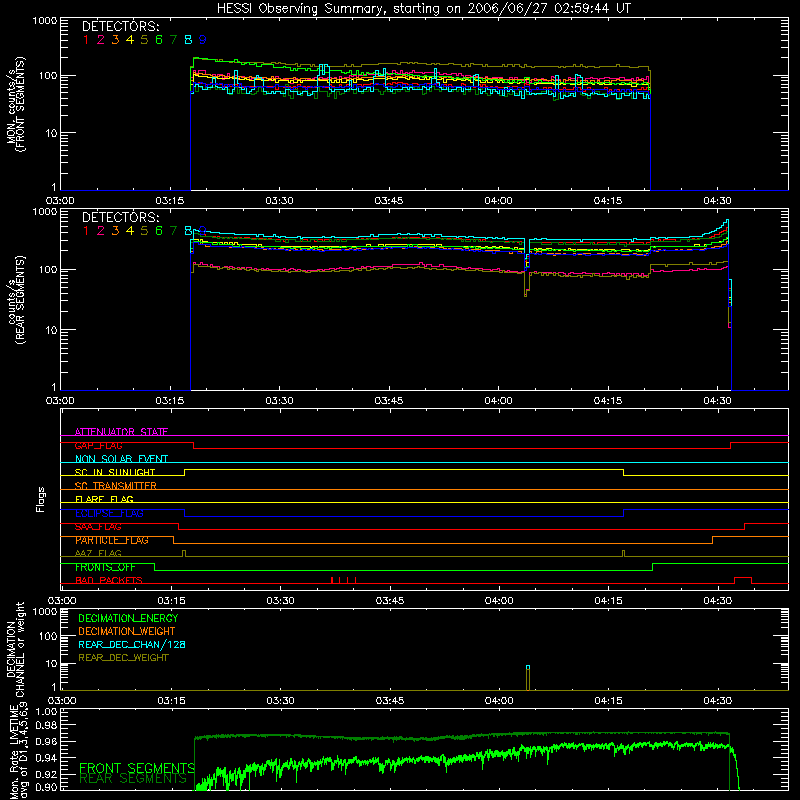
Task: Click detector 8 in the front segments legend
Action: 188,39
